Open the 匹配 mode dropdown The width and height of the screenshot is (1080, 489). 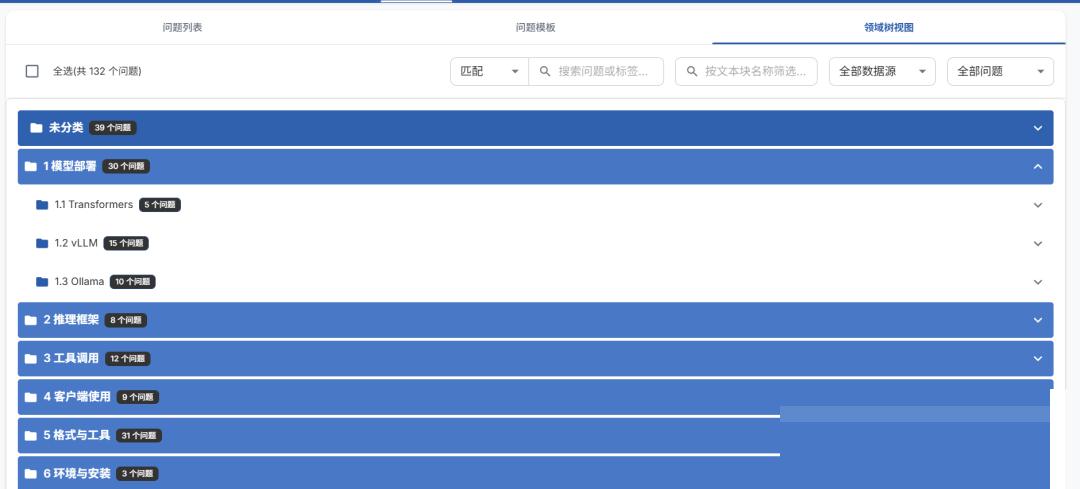click(489, 72)
